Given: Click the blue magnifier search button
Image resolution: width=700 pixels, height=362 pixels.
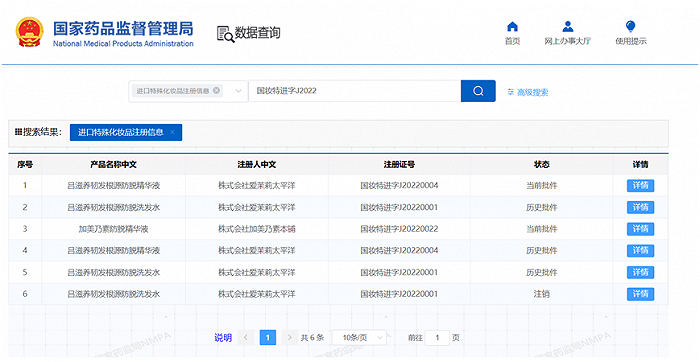Looking at the screenshot, I should (x=478, y=91).
